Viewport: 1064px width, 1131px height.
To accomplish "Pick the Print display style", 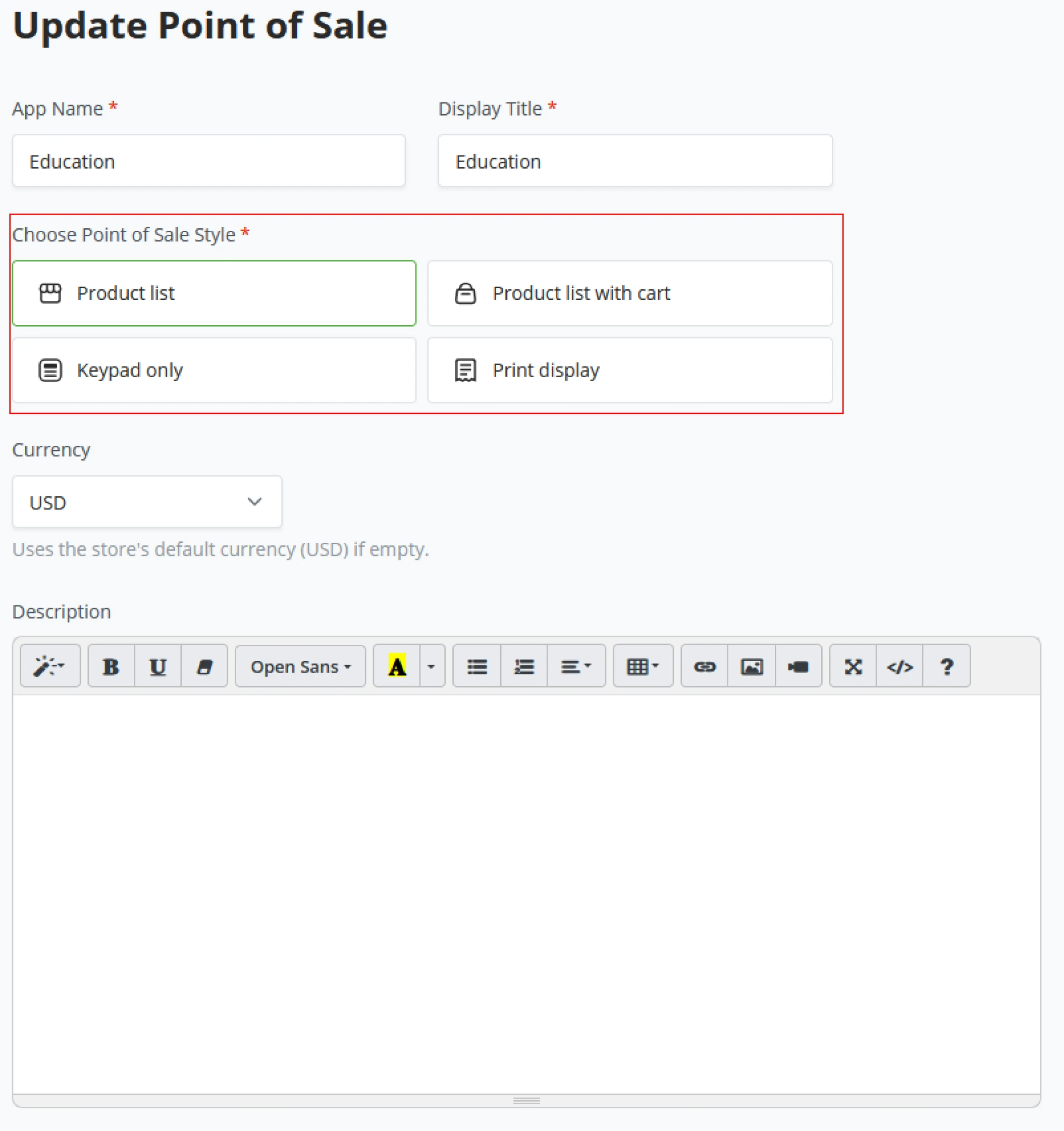I will [x=629, y=371].
